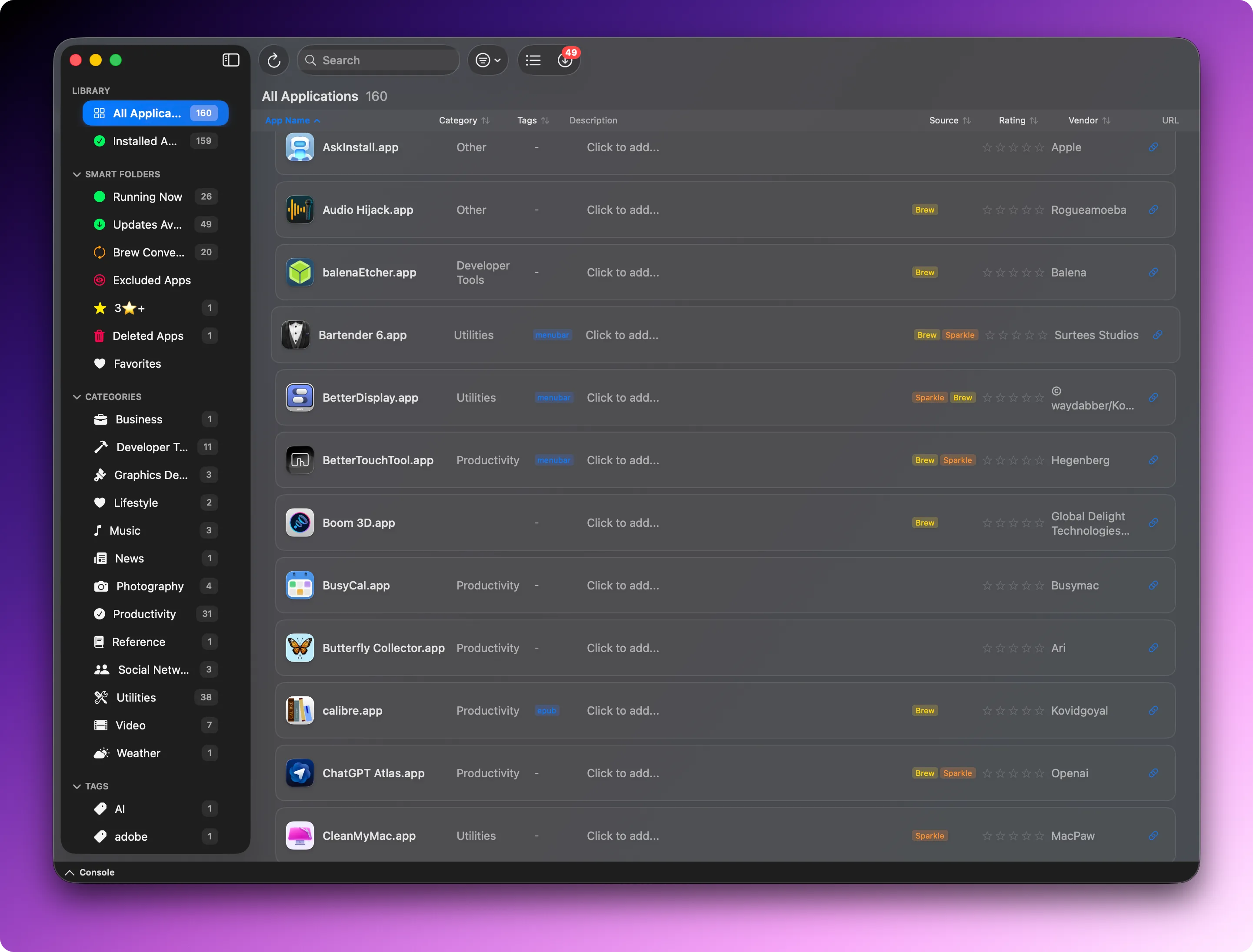Switch to list view icon
This screenshot has height=952, width=1253.
[533, 60]
